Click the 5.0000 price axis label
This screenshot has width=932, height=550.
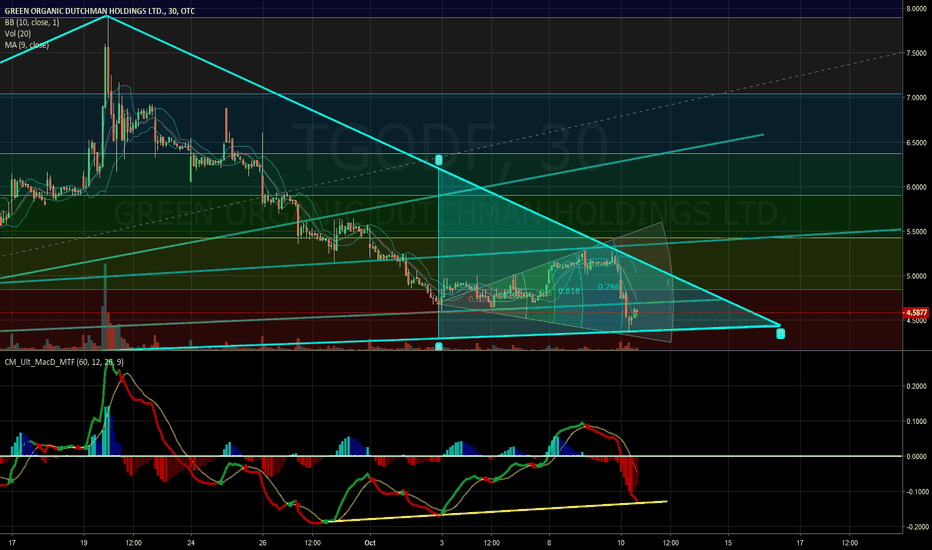tap(917, 276)
